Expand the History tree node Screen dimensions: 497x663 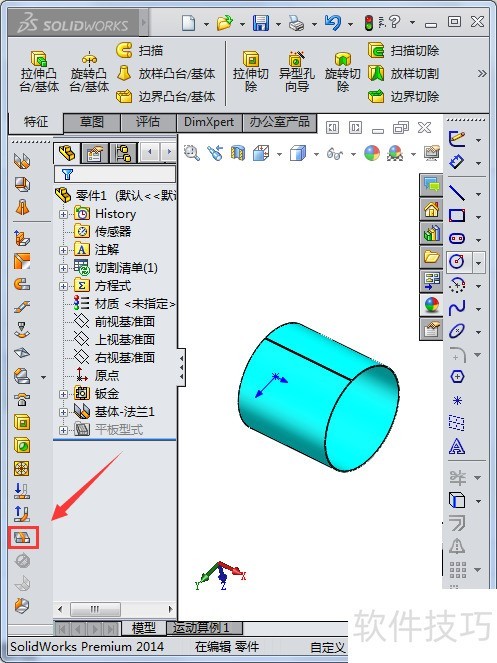(x=63, y=214)
